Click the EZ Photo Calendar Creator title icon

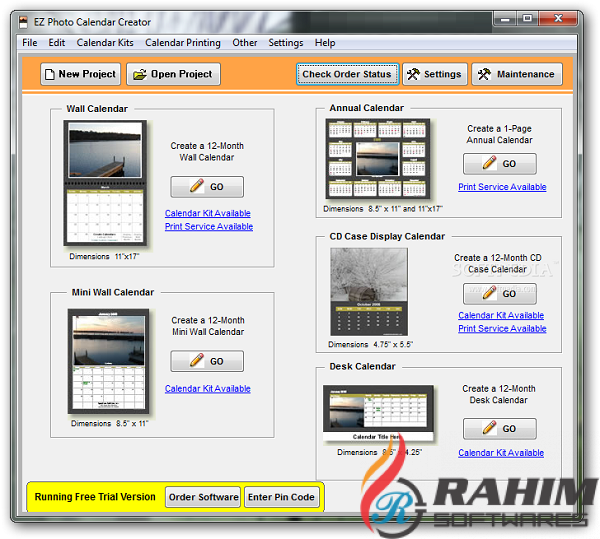tap(24, 22)
